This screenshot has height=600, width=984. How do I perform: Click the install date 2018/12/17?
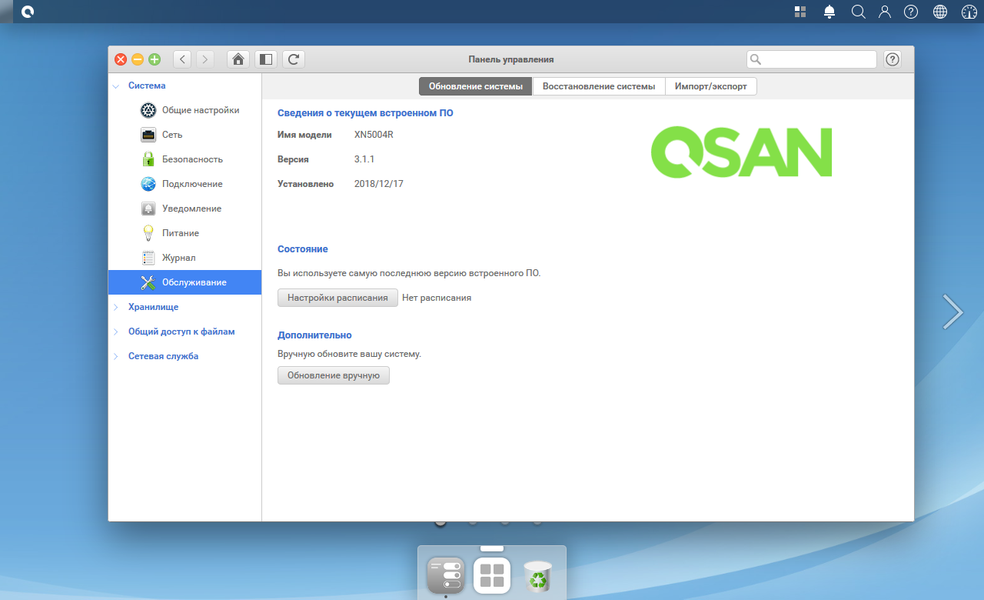(378, 183)
